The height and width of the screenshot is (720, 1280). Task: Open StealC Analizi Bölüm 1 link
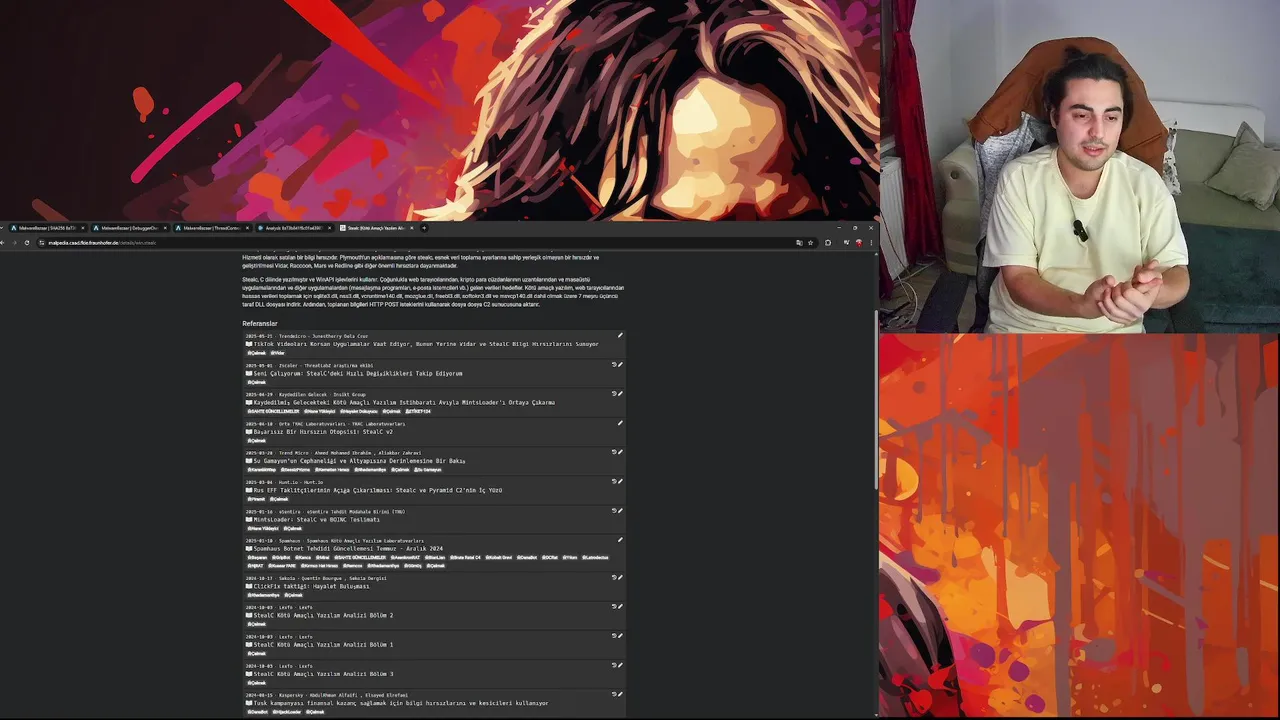coord(323,644)
